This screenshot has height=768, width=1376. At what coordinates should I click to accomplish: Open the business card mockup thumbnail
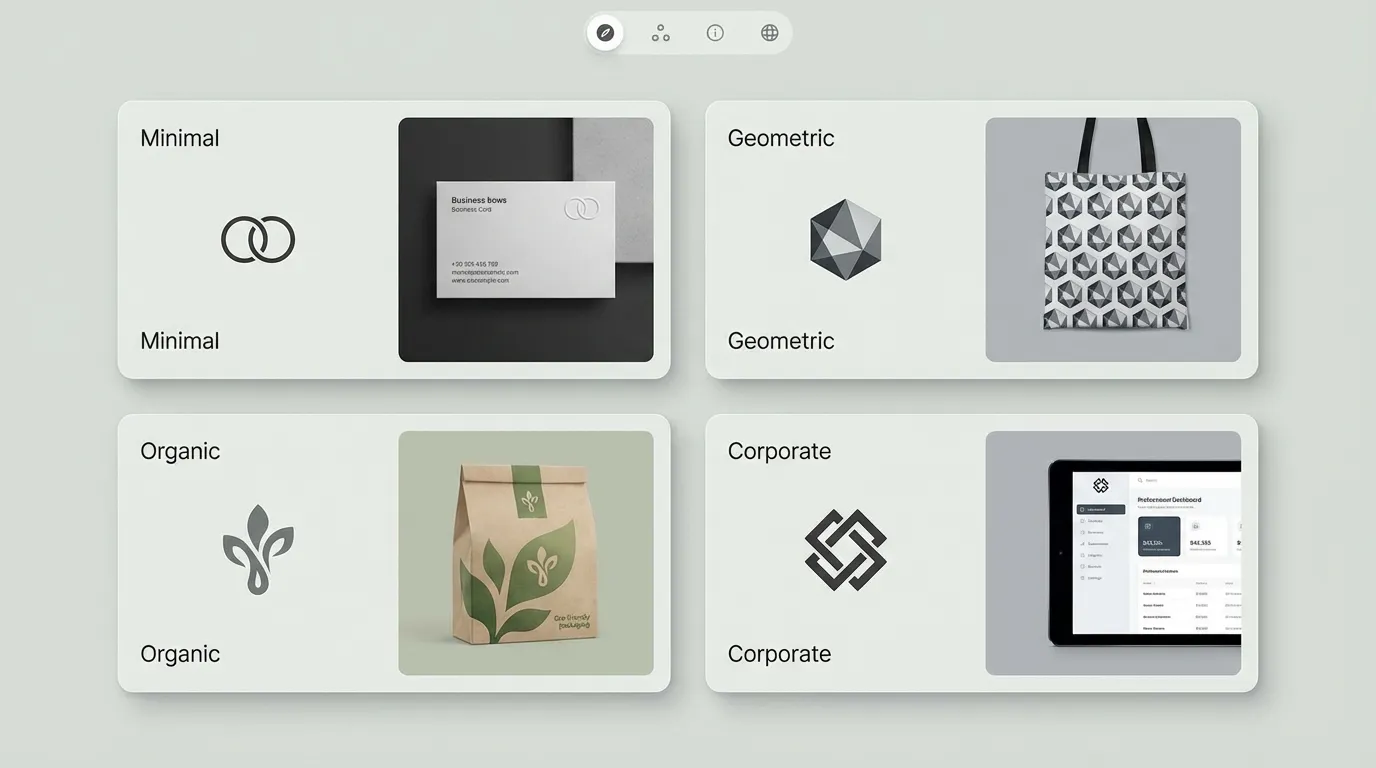coord(525,240)
